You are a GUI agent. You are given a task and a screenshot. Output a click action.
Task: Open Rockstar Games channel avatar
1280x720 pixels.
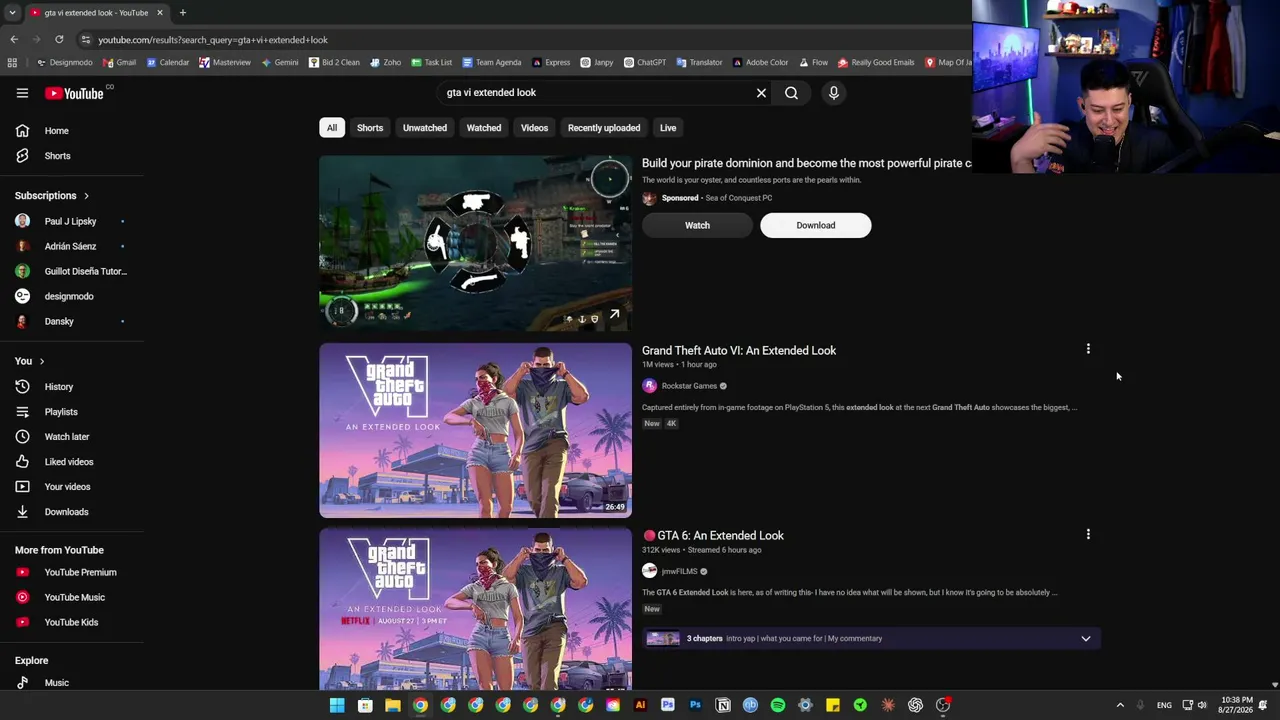point(649,386)
